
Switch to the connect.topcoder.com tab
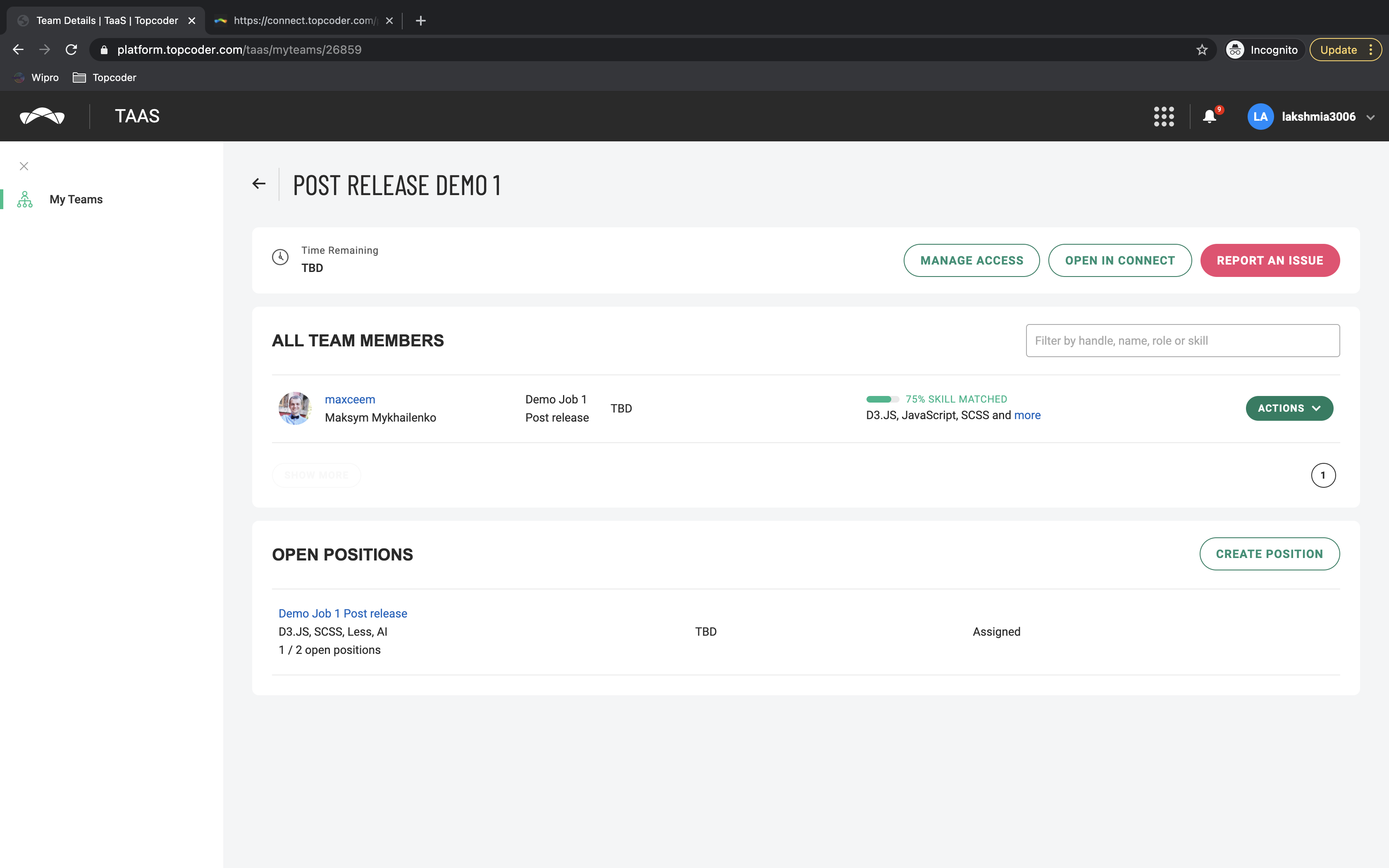click(304, 21)
